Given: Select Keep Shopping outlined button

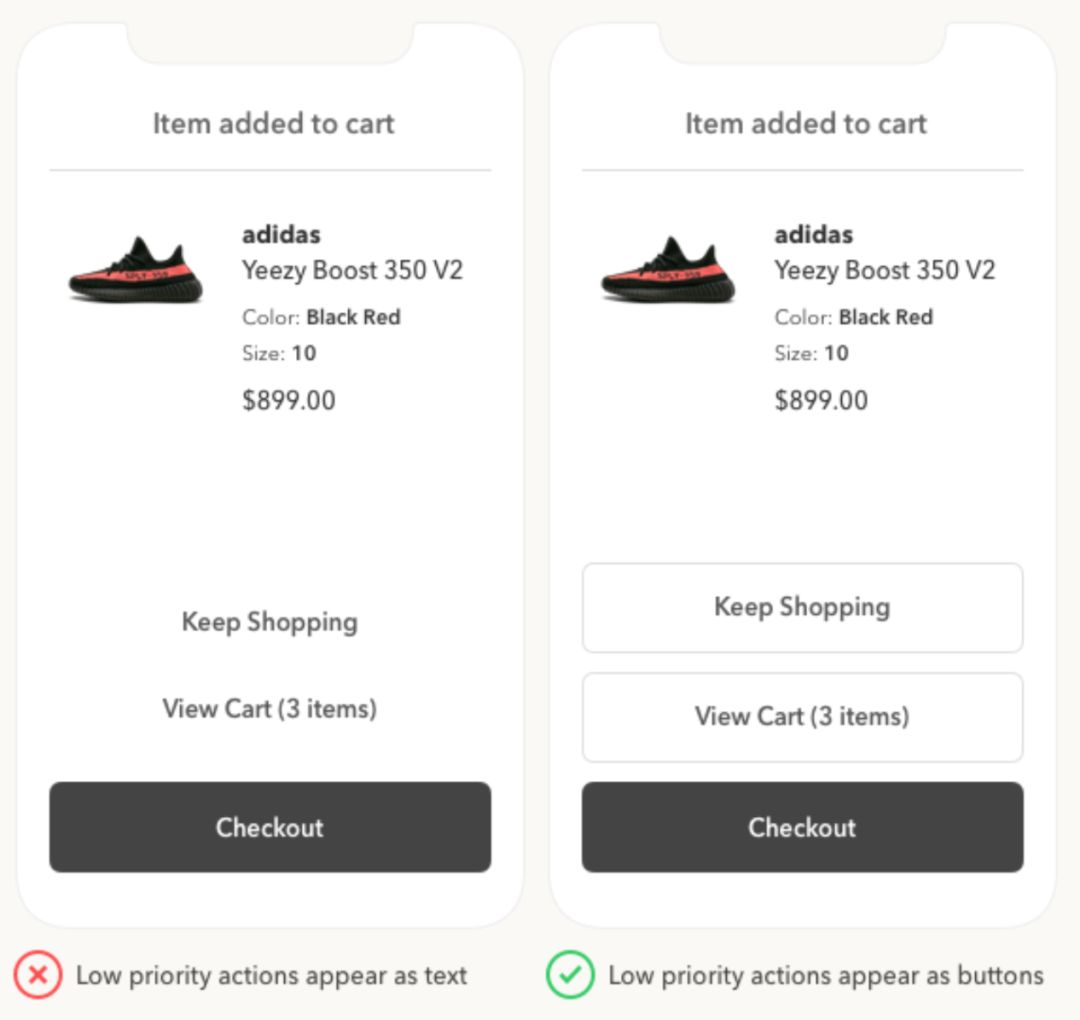Looking at the screenshot, I should click(x=802, y=607).
